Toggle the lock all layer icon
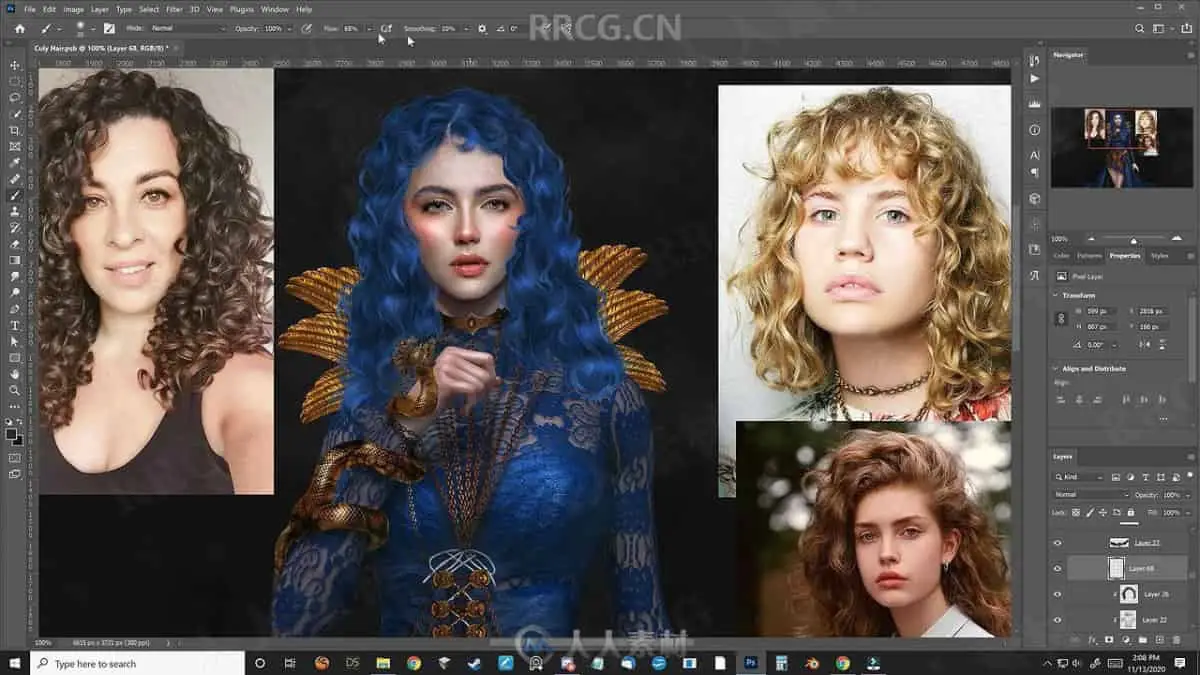The image size is (1200, 675). coord(1130,512)
